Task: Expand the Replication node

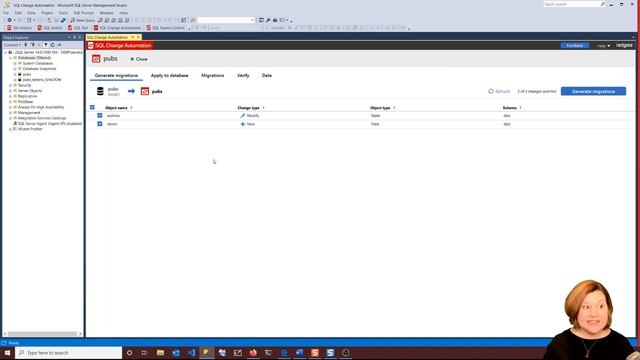Action: click(10, 96)
